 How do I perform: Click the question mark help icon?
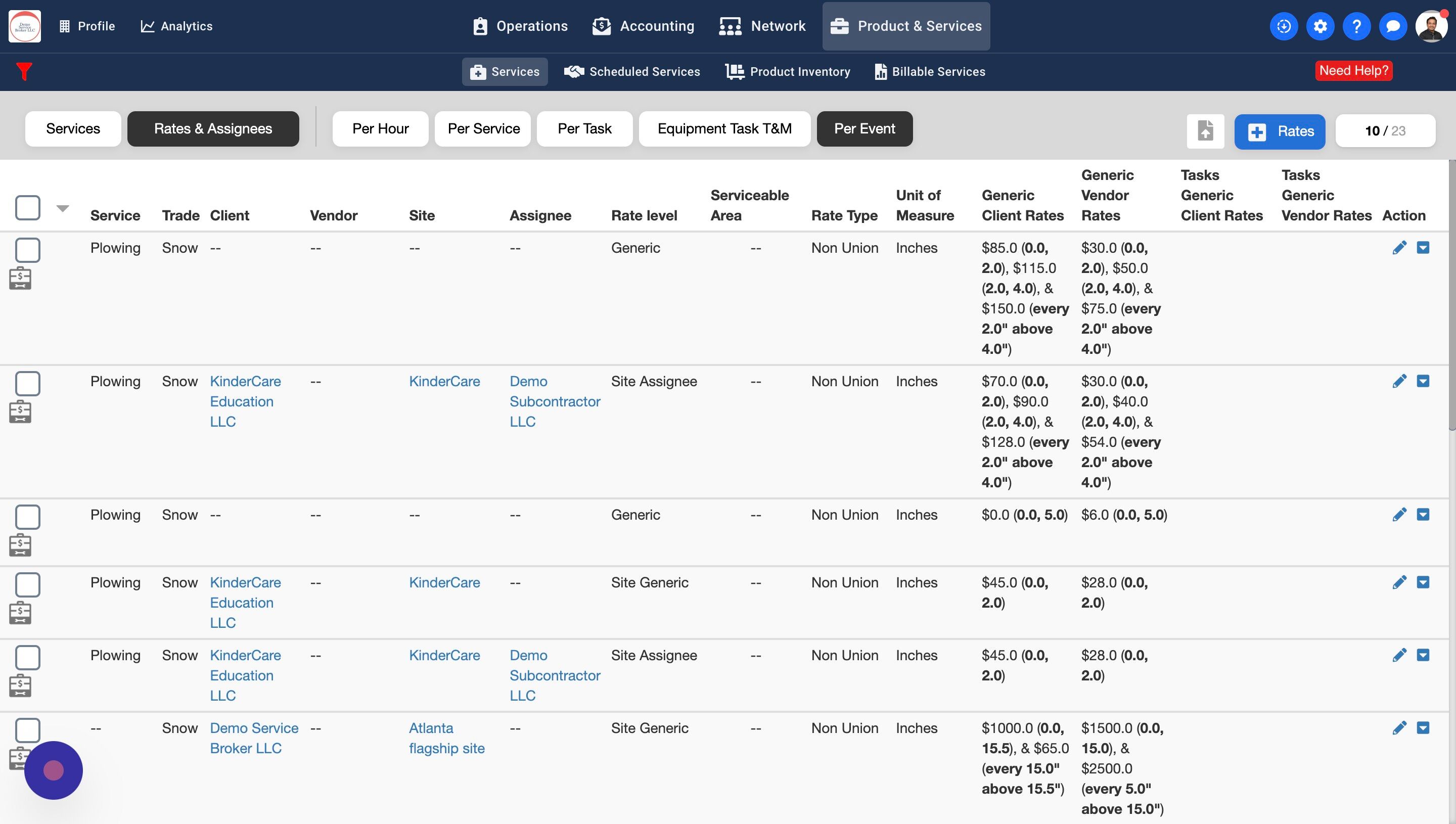coord(1356,26)
